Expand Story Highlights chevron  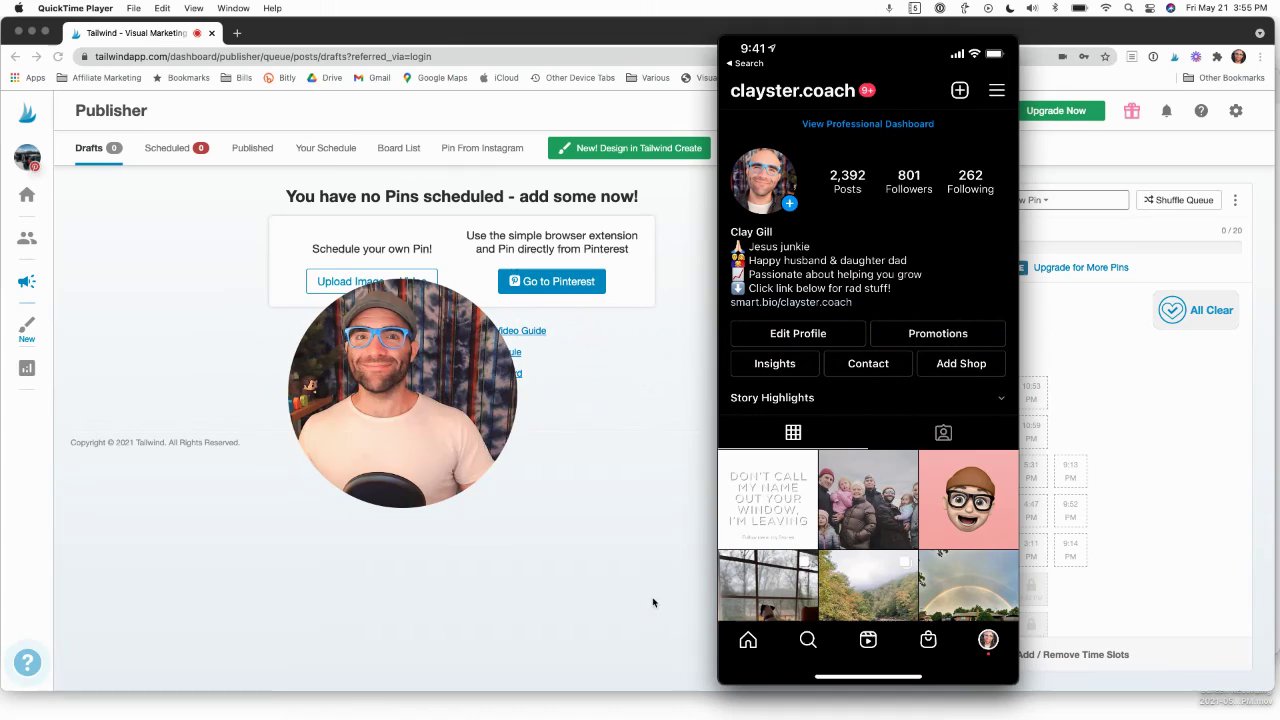1001,398
